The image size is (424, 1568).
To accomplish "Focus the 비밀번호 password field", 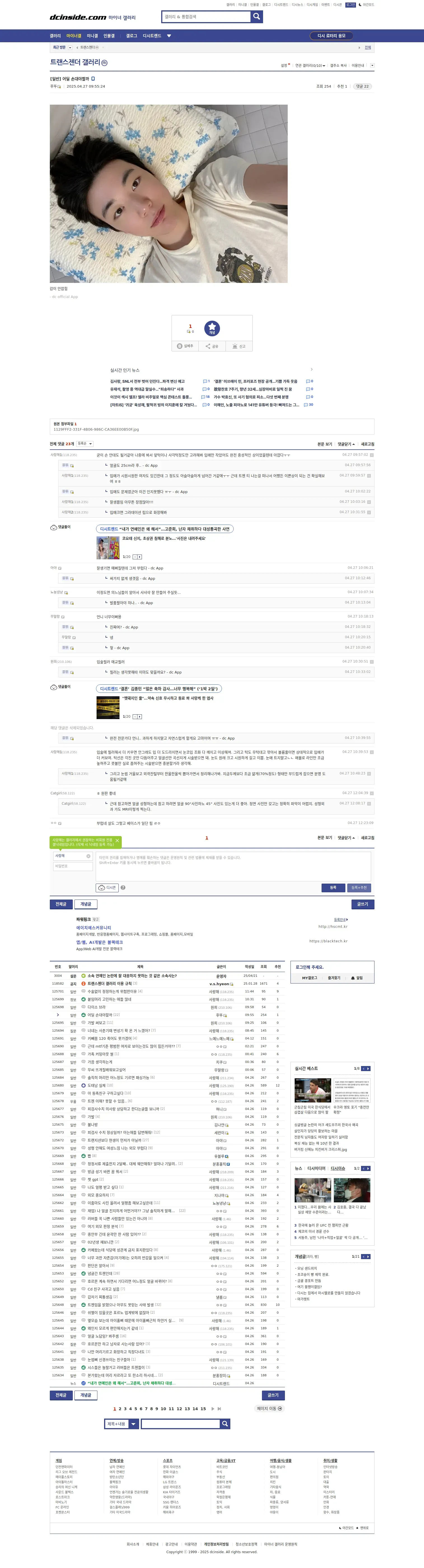I will [x=73, y=866].
